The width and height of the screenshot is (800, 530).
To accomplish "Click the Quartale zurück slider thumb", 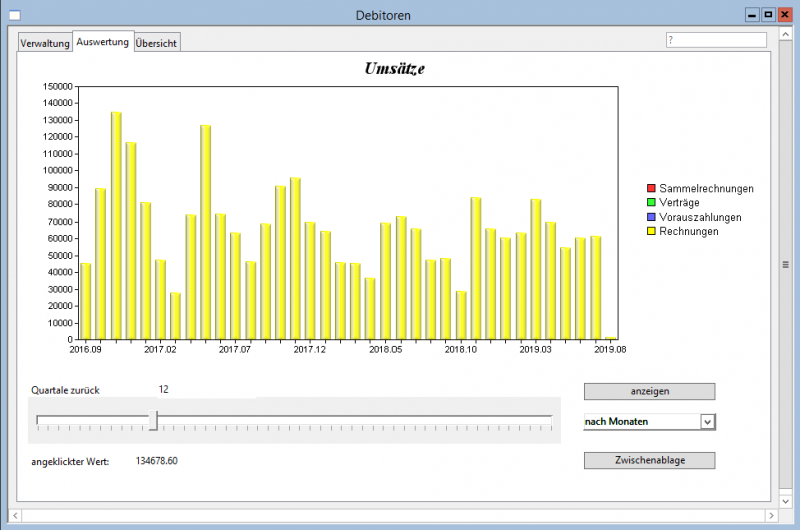I will point(153,421).
